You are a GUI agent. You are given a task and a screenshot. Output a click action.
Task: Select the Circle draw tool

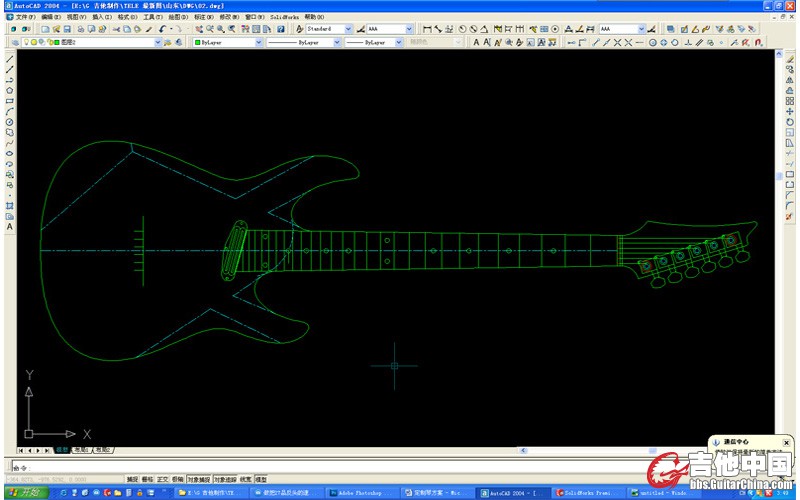(10, 122)
